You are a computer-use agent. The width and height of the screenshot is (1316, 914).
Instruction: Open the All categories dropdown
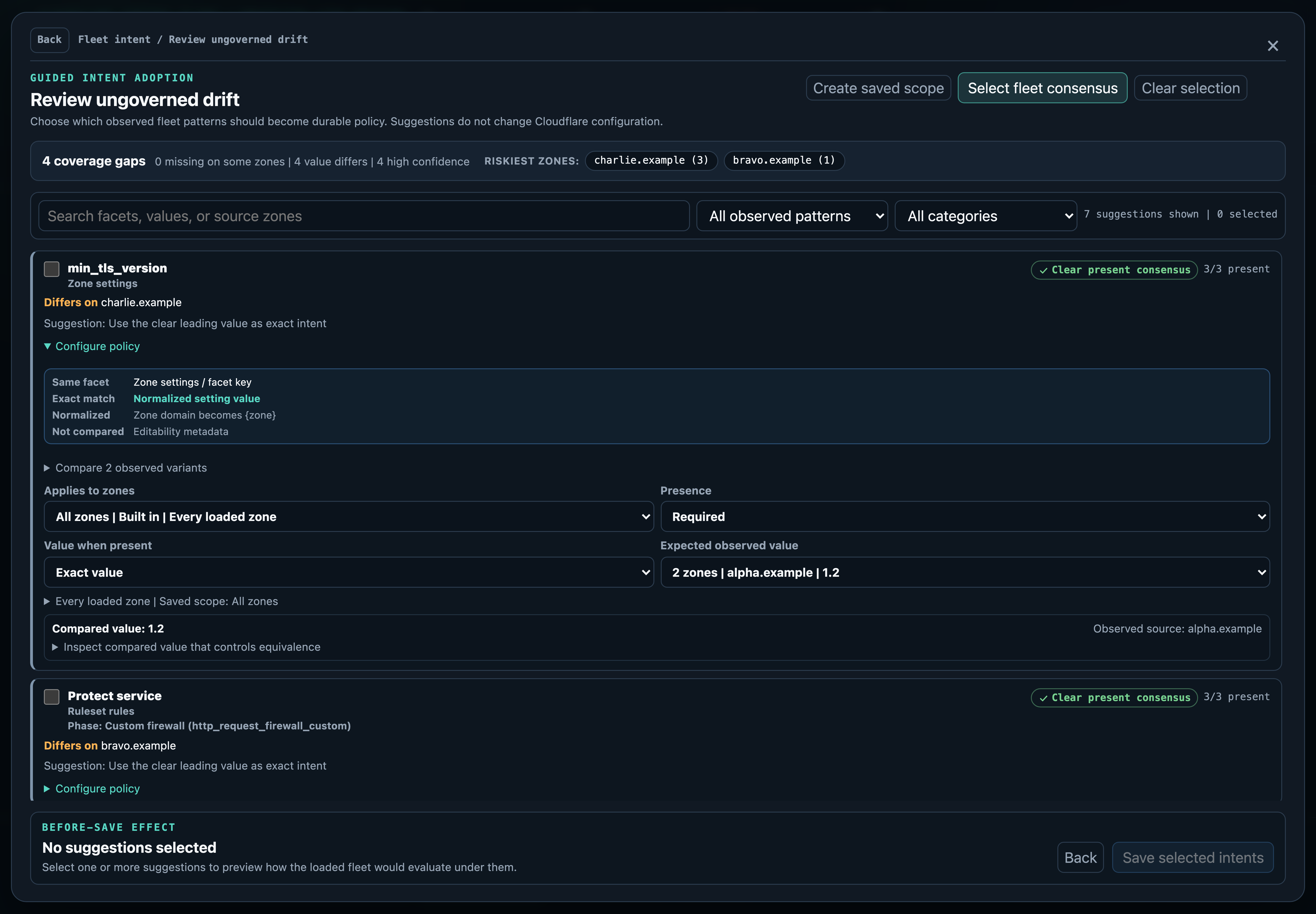pyautogui.click(x=986, y=216)
